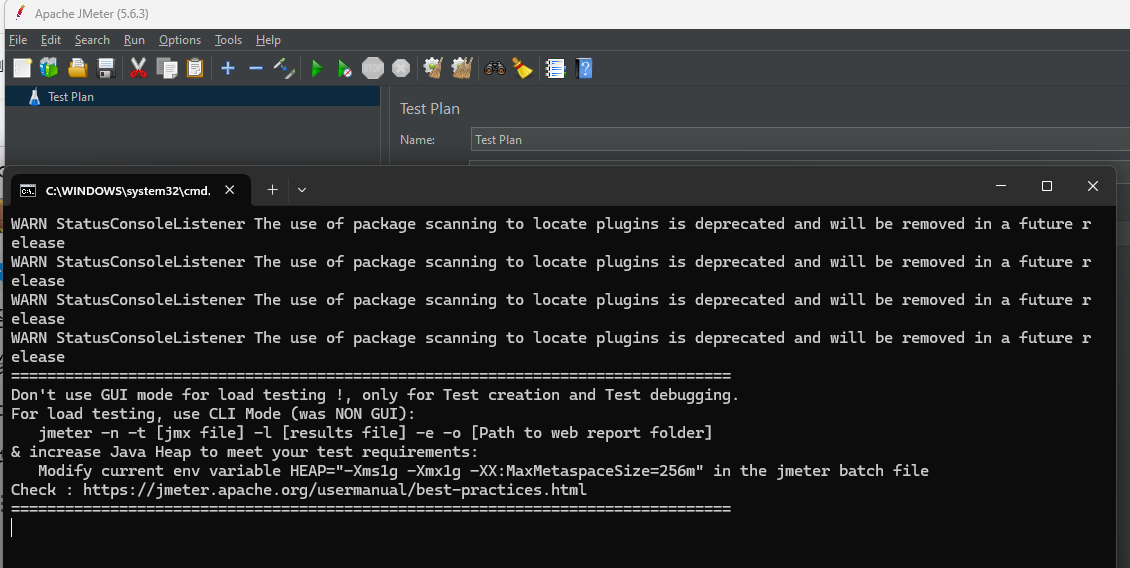Expand all tree nodes with plus icon
This screenshot has width=1130, height=568.
(x=228, y=68)
